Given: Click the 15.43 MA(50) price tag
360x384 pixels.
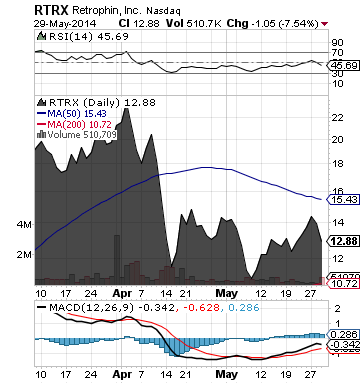Looking at the screenshot, I should click(343, 200).
